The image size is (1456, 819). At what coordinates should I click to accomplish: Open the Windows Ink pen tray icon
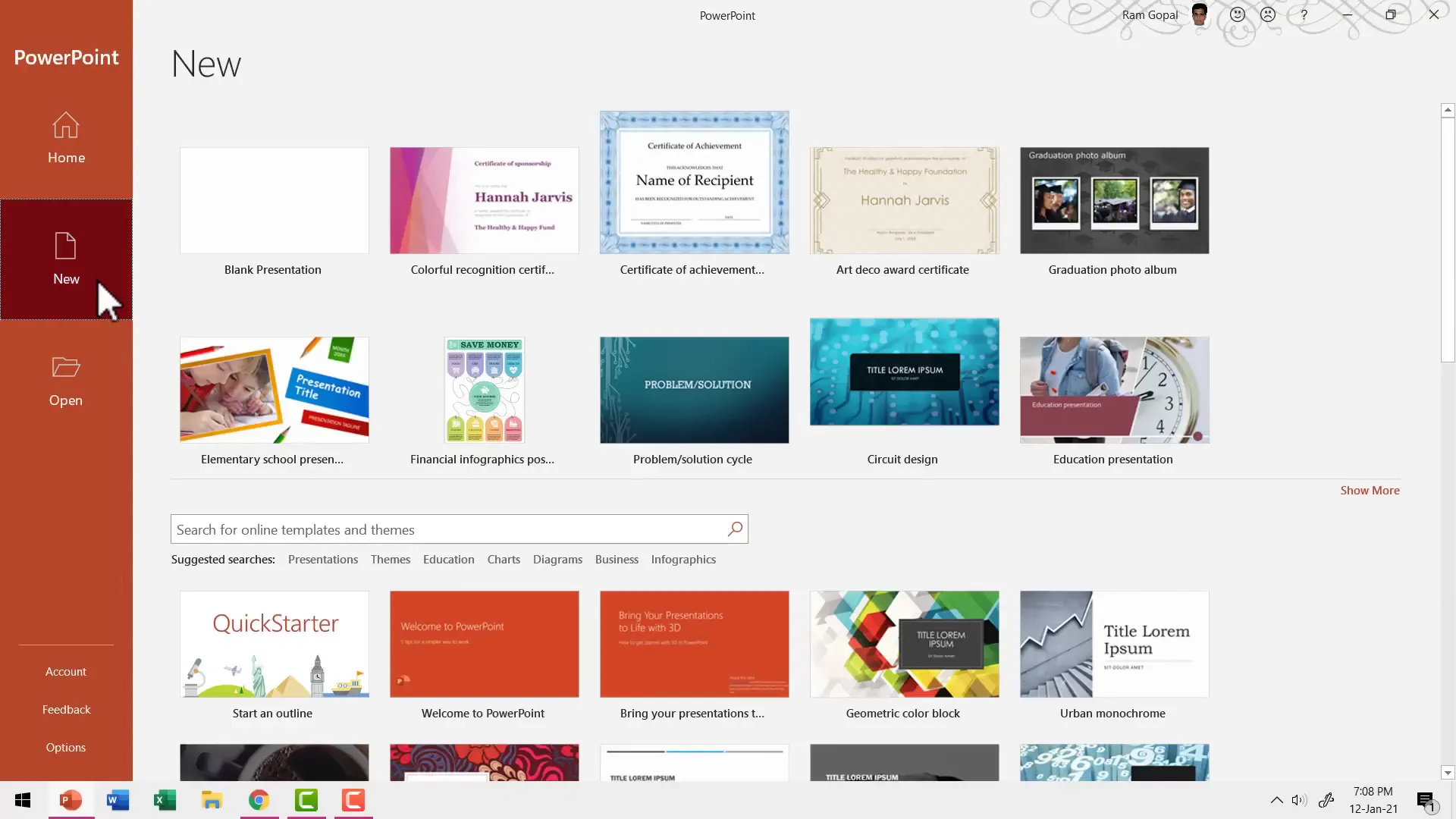click(x=1326, y=800)
